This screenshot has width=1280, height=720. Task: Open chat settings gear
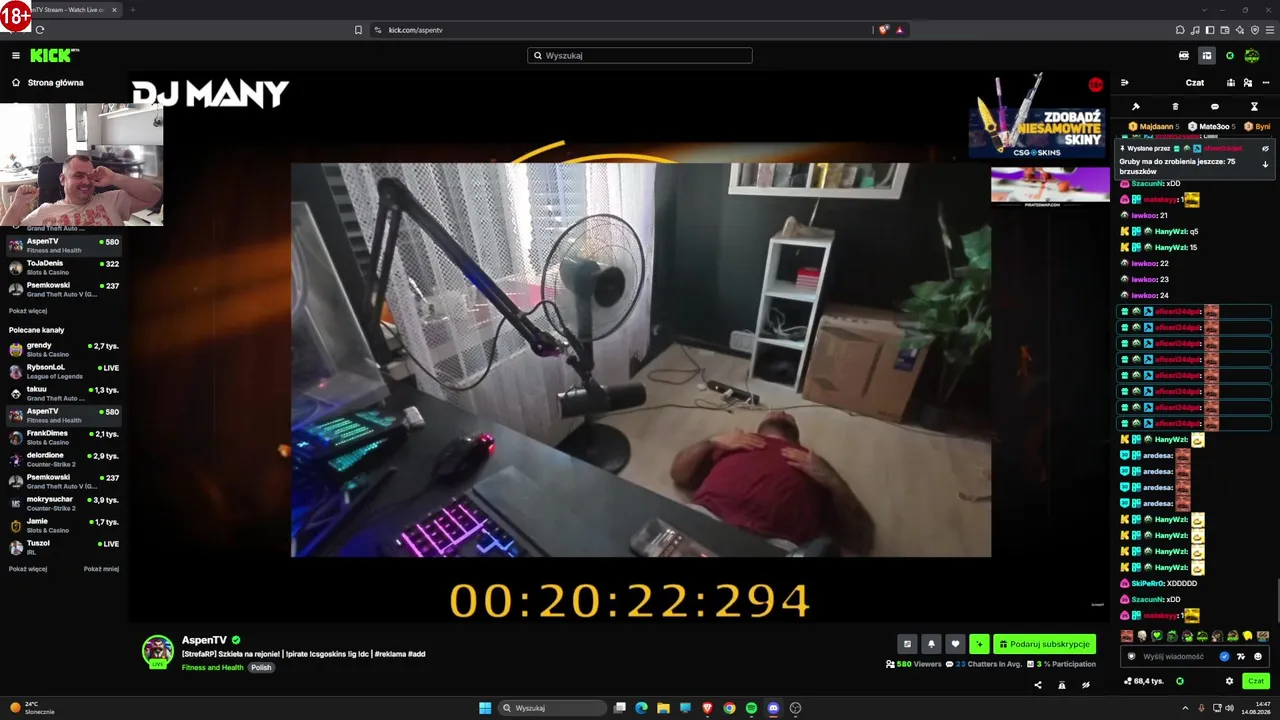(1229, 681)
